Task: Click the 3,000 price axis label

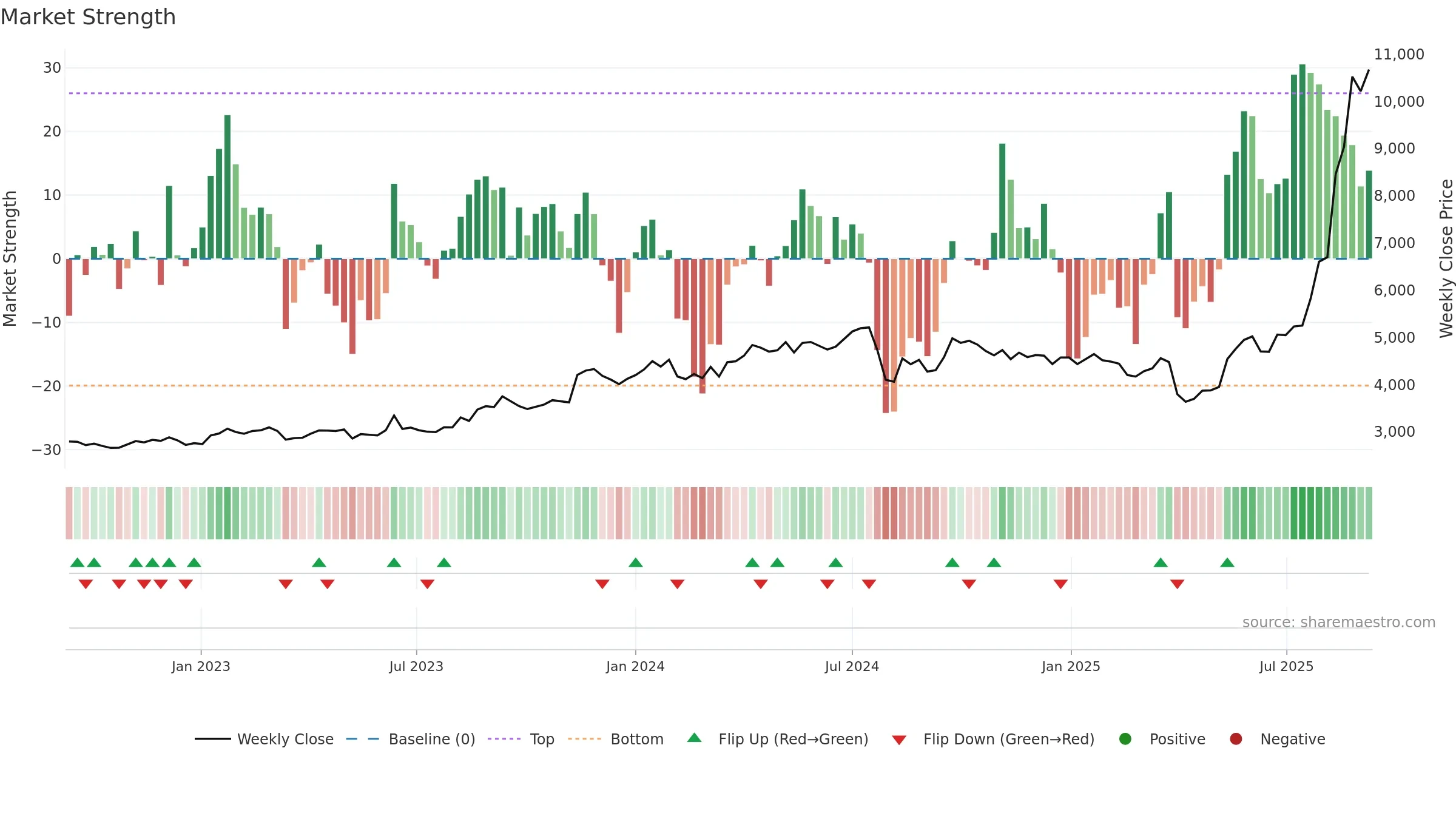Action: point(1394,432)
